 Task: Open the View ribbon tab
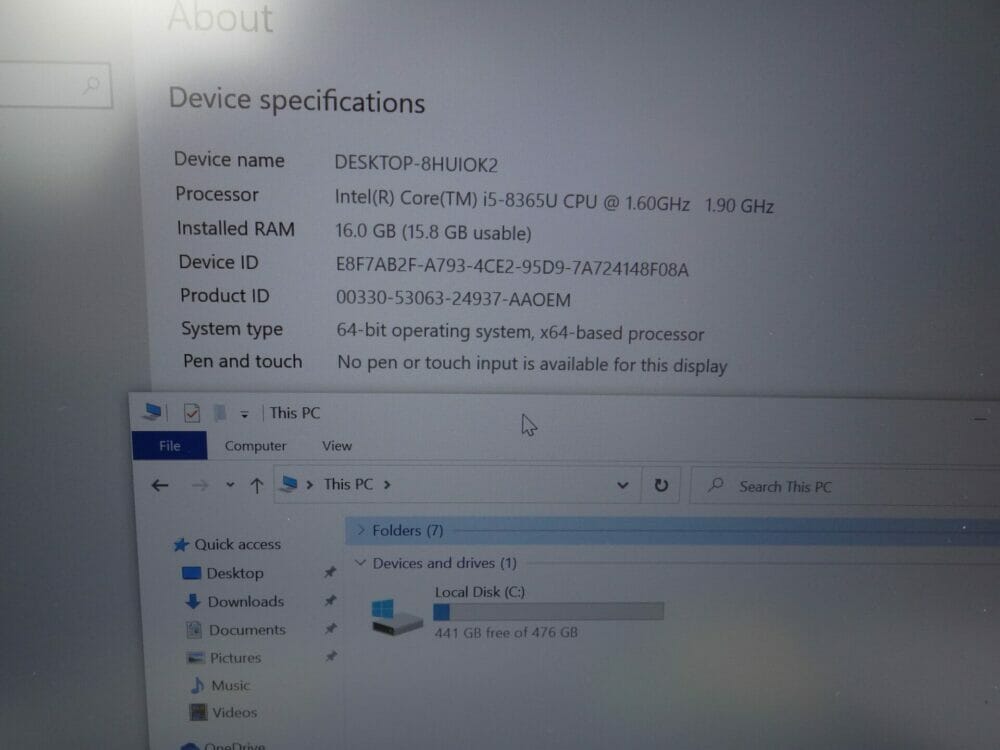[337, 446]
